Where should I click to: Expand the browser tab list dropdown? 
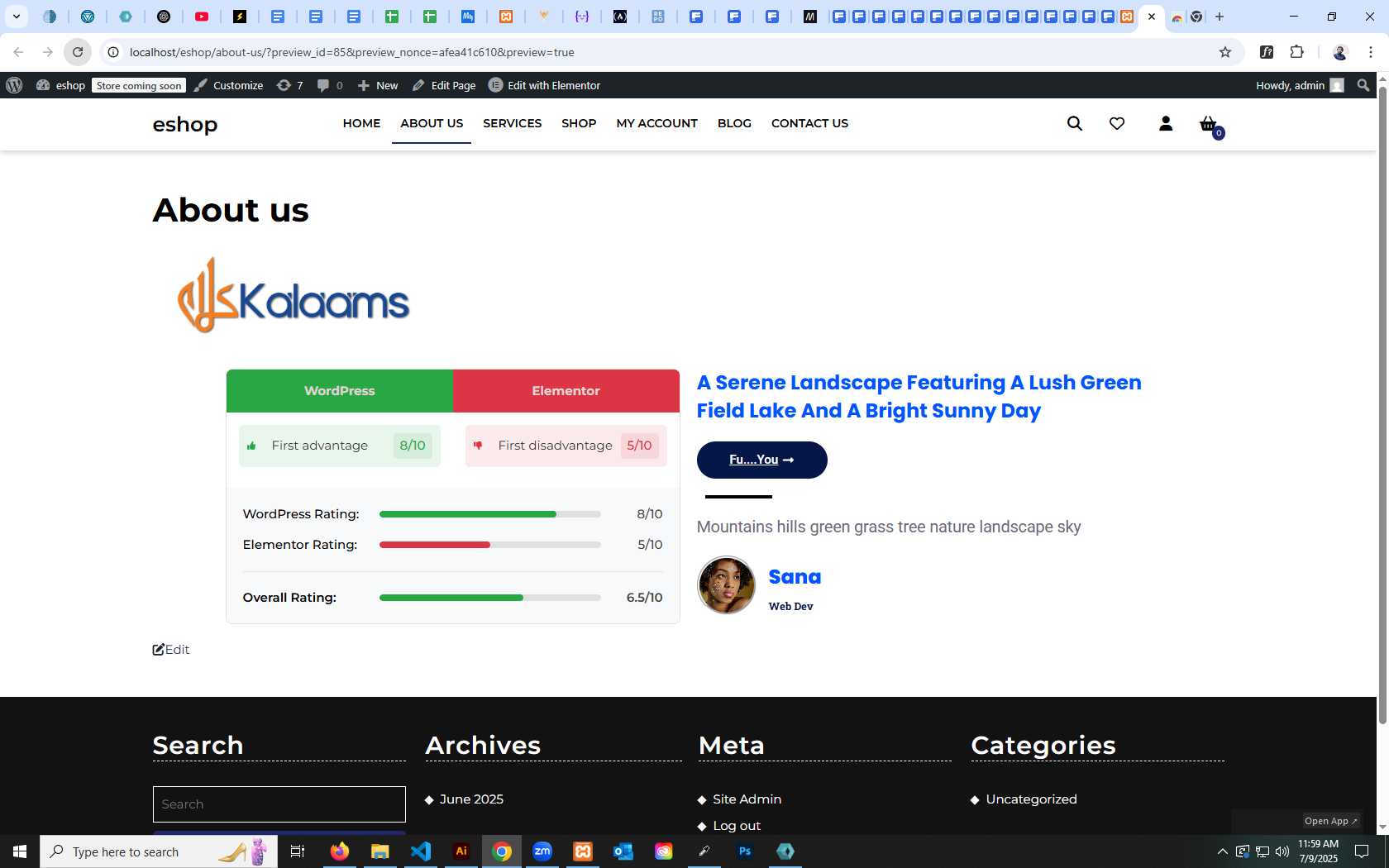[16, 17]
